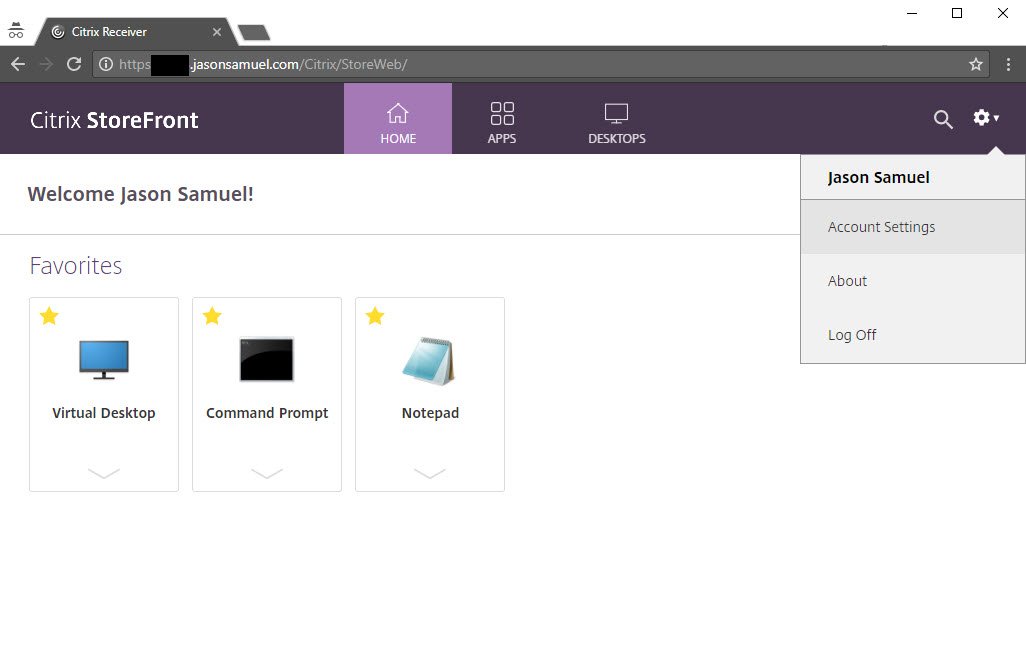Open the settings gear menu
Screen dimensions: 1026x660
(x=985, y=118)
